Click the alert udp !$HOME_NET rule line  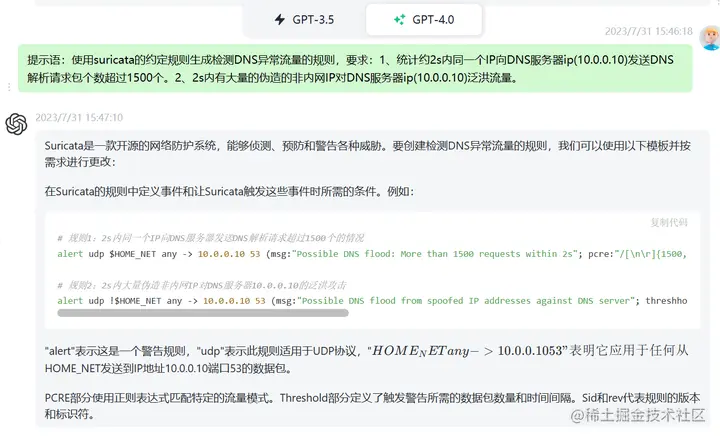[372, 301]
